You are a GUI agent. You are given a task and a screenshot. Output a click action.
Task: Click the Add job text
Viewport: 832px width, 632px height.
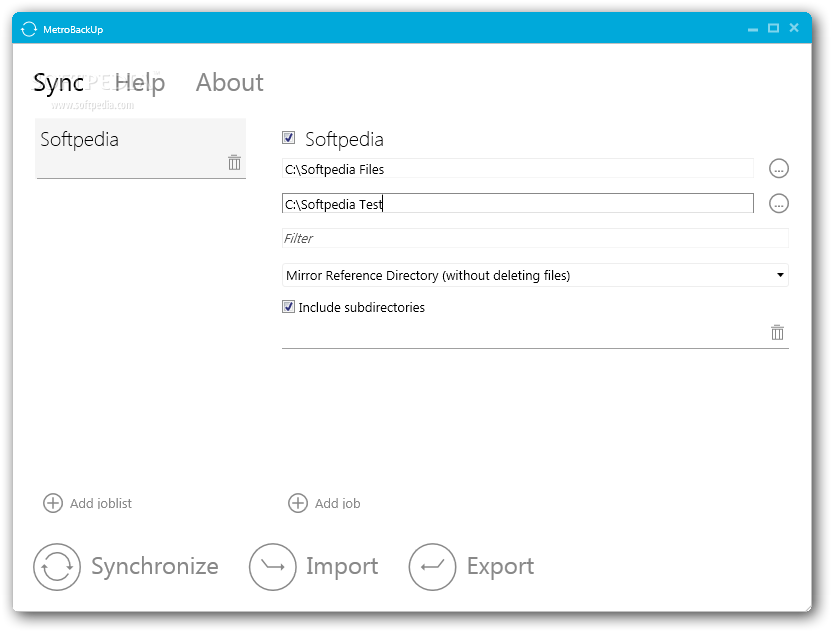pos(337,503)
